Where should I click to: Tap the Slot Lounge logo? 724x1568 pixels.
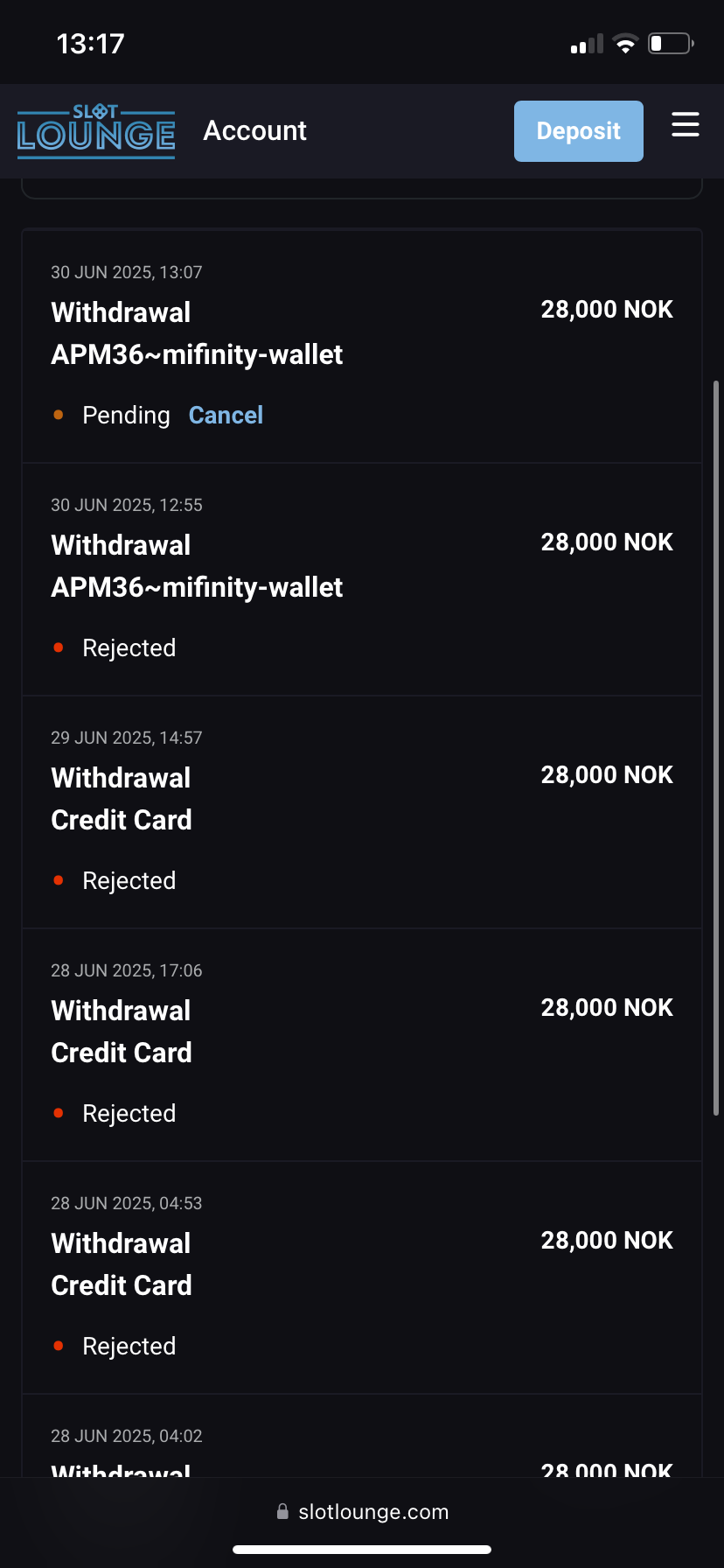[x=96, y=131]
